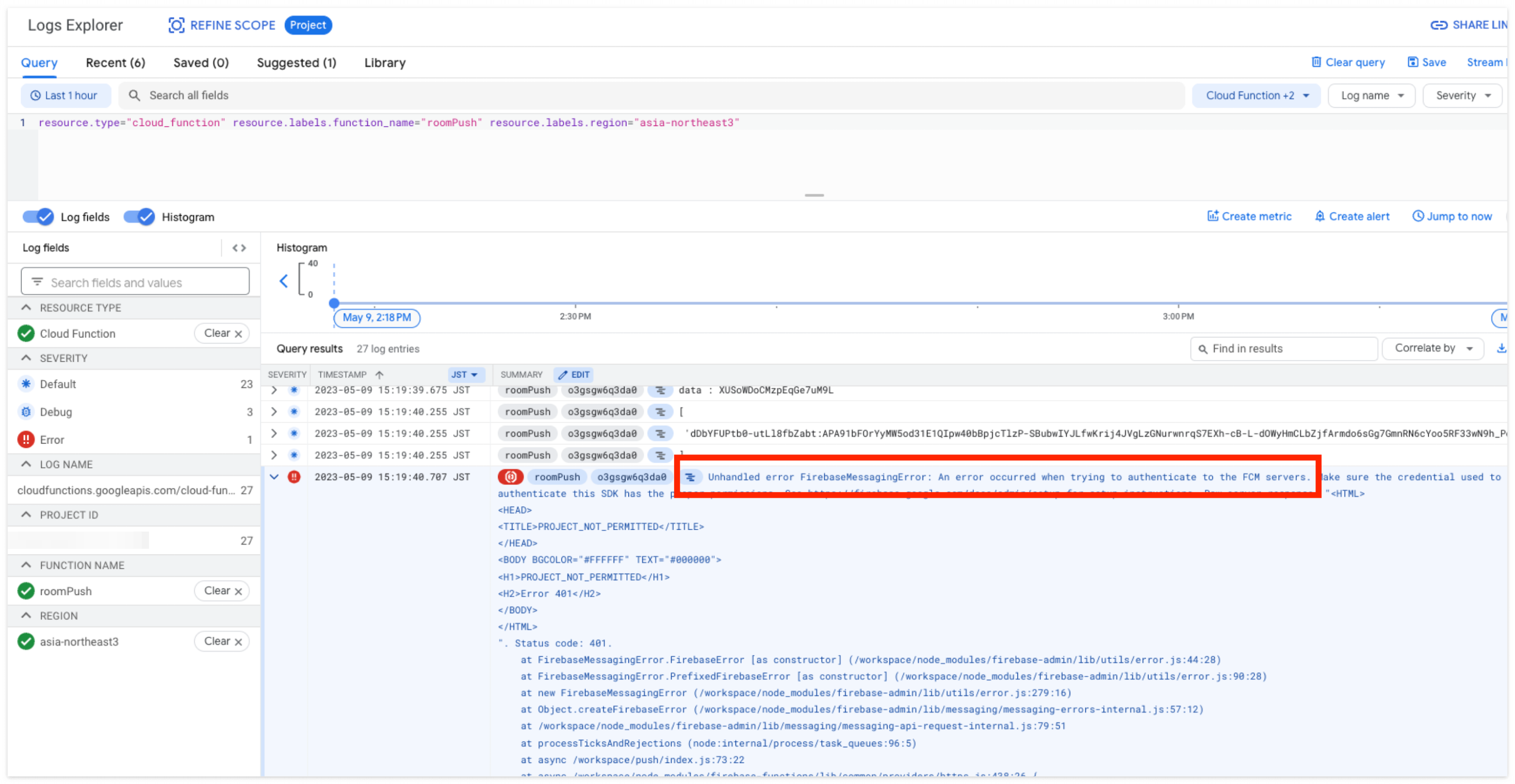This screenshot has height=784, width=1515.
Task: Switch to the Recent (6) tab
Action: 115,63
